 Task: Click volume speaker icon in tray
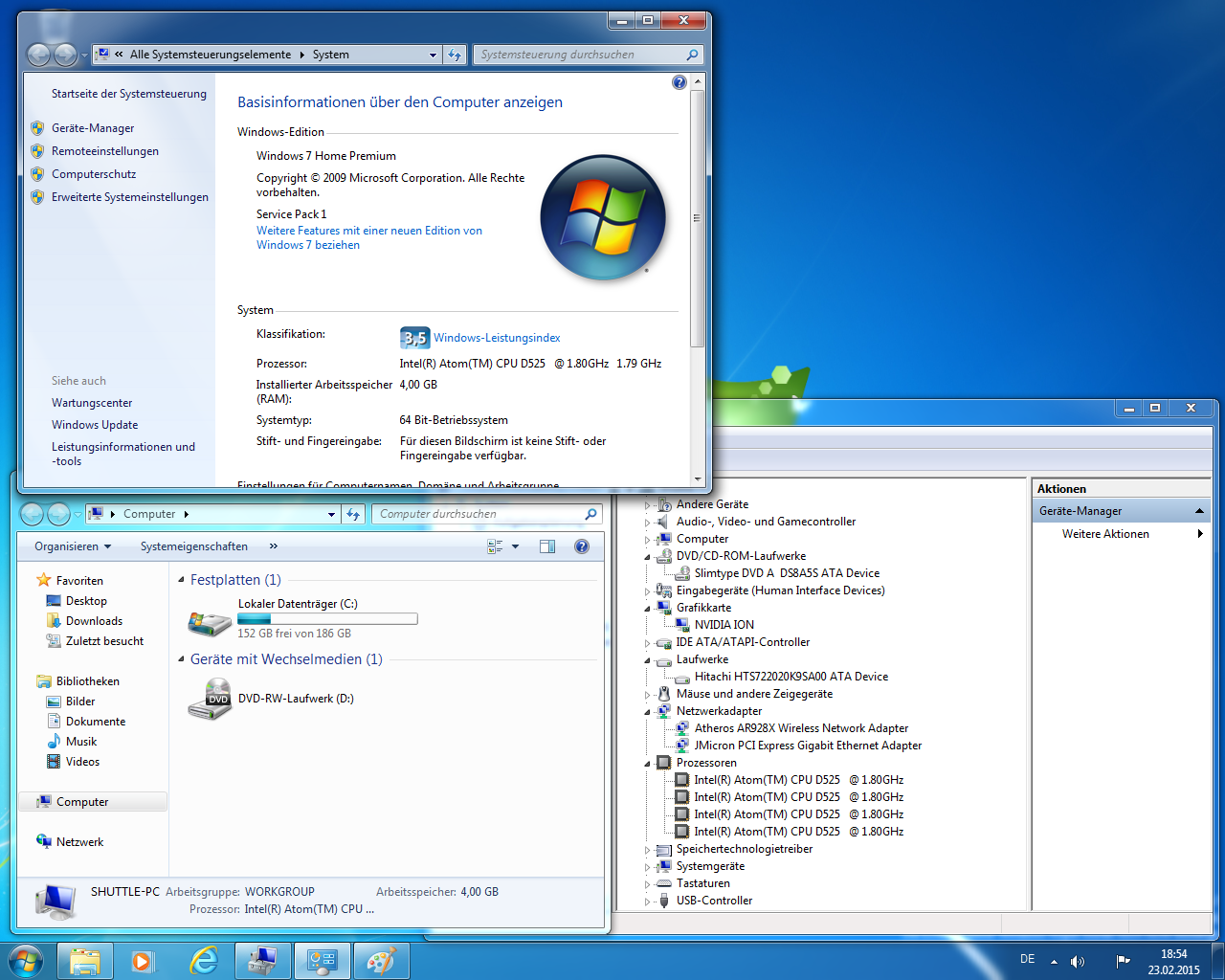[x=1078, y=961]
